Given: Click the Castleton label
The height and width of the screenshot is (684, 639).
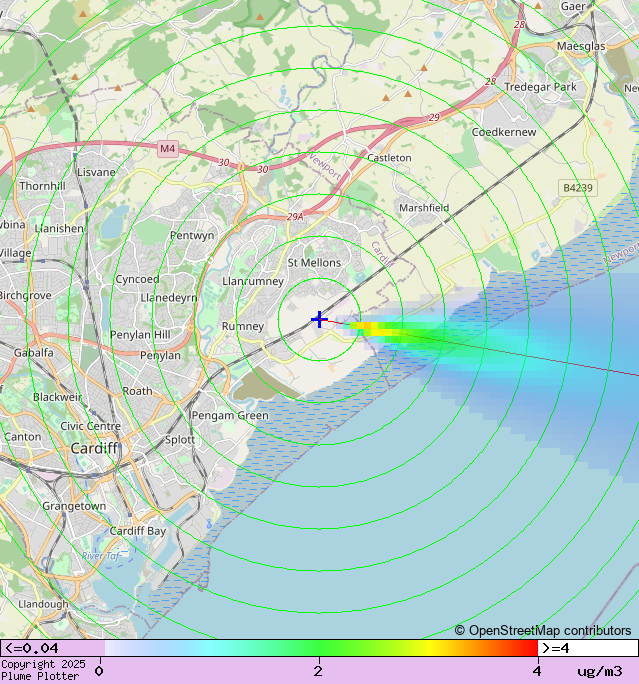Looking at the screenshot, I should tap(389, 157).
